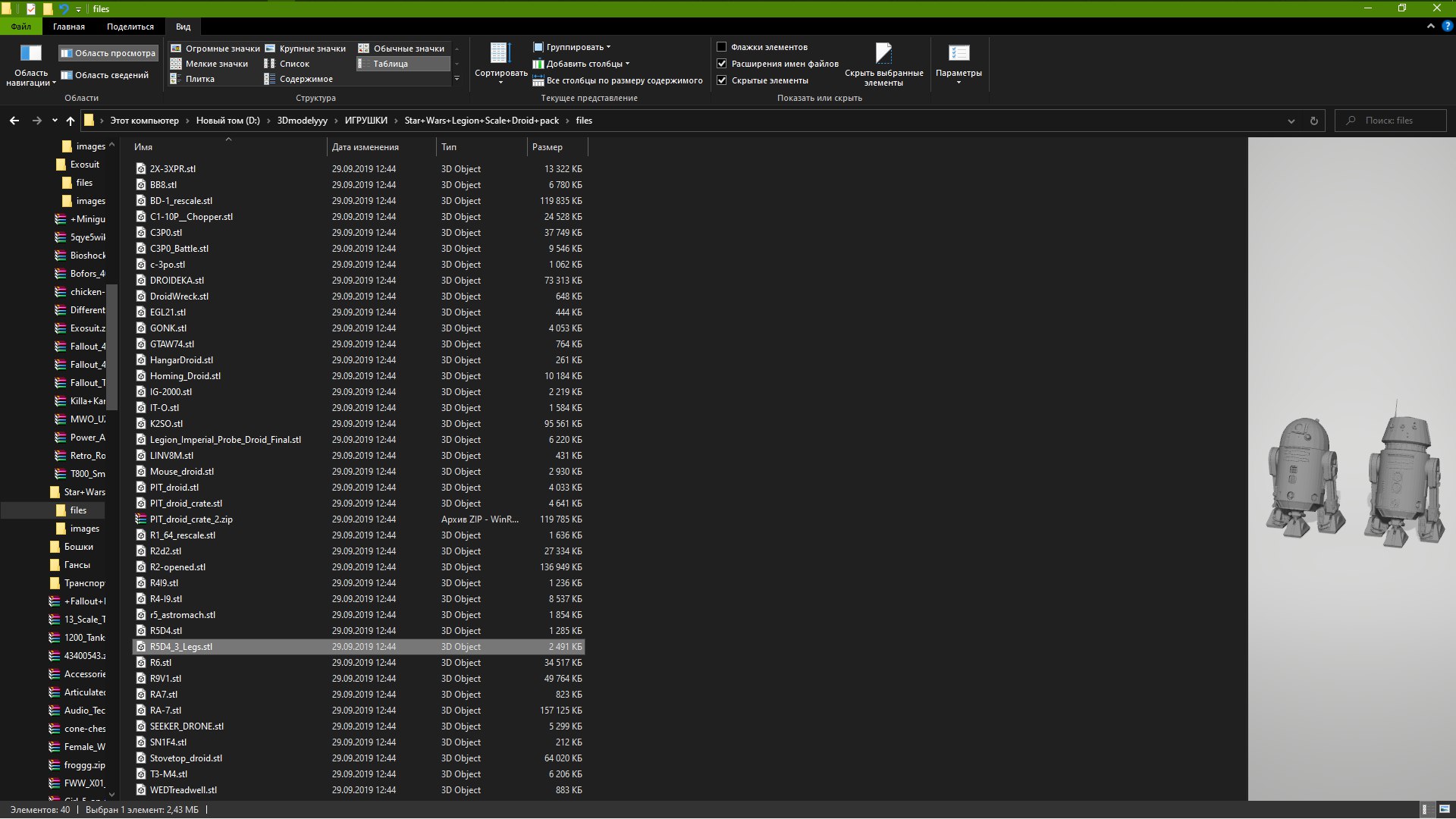
Task: Select Транспор folder in tree
Action: coord(77,583)
